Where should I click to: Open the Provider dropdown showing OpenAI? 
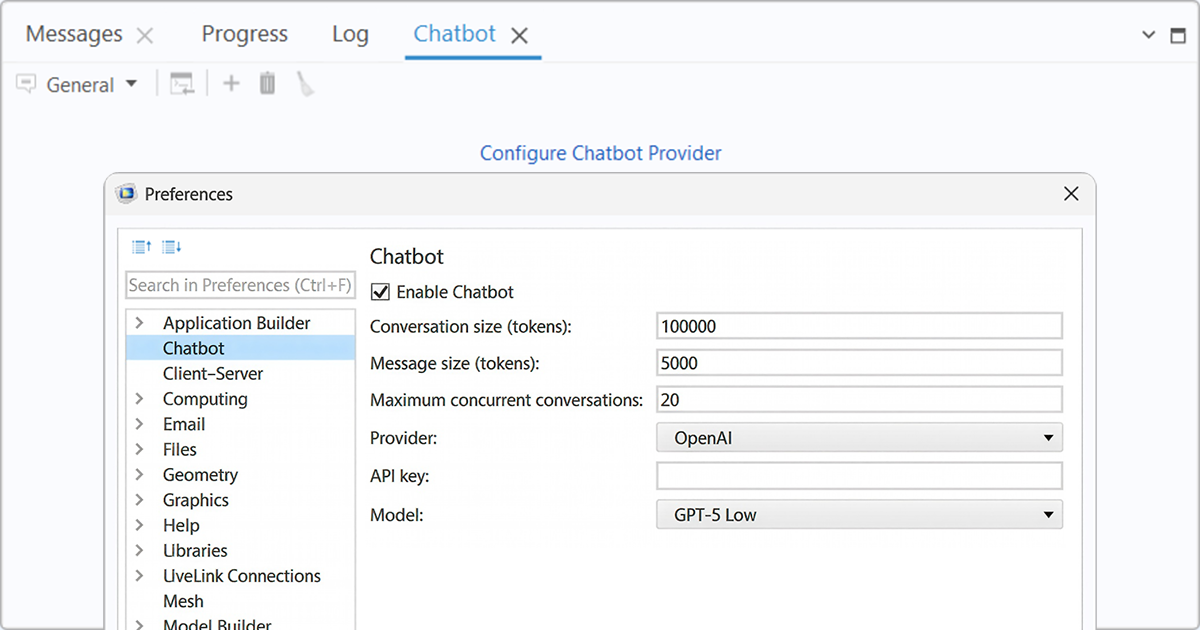(859, 437)
